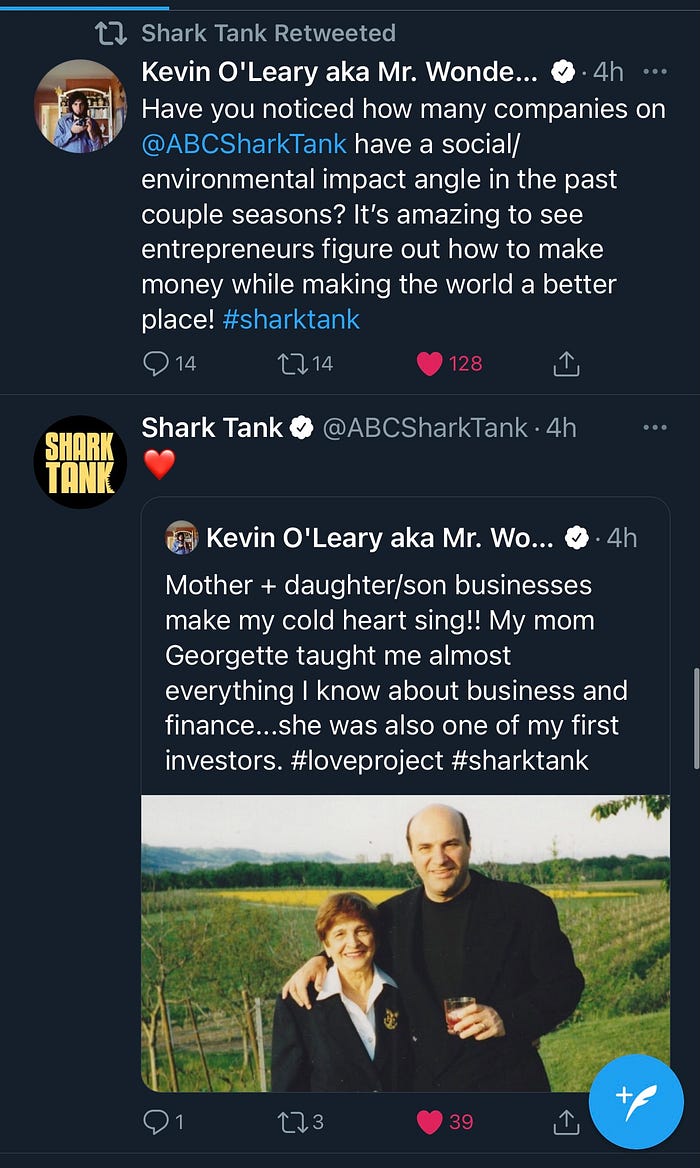Reply to Shark Tank's heart tweet
This screenshot has width=700, height=1168.
click(x=156, y=1122)
